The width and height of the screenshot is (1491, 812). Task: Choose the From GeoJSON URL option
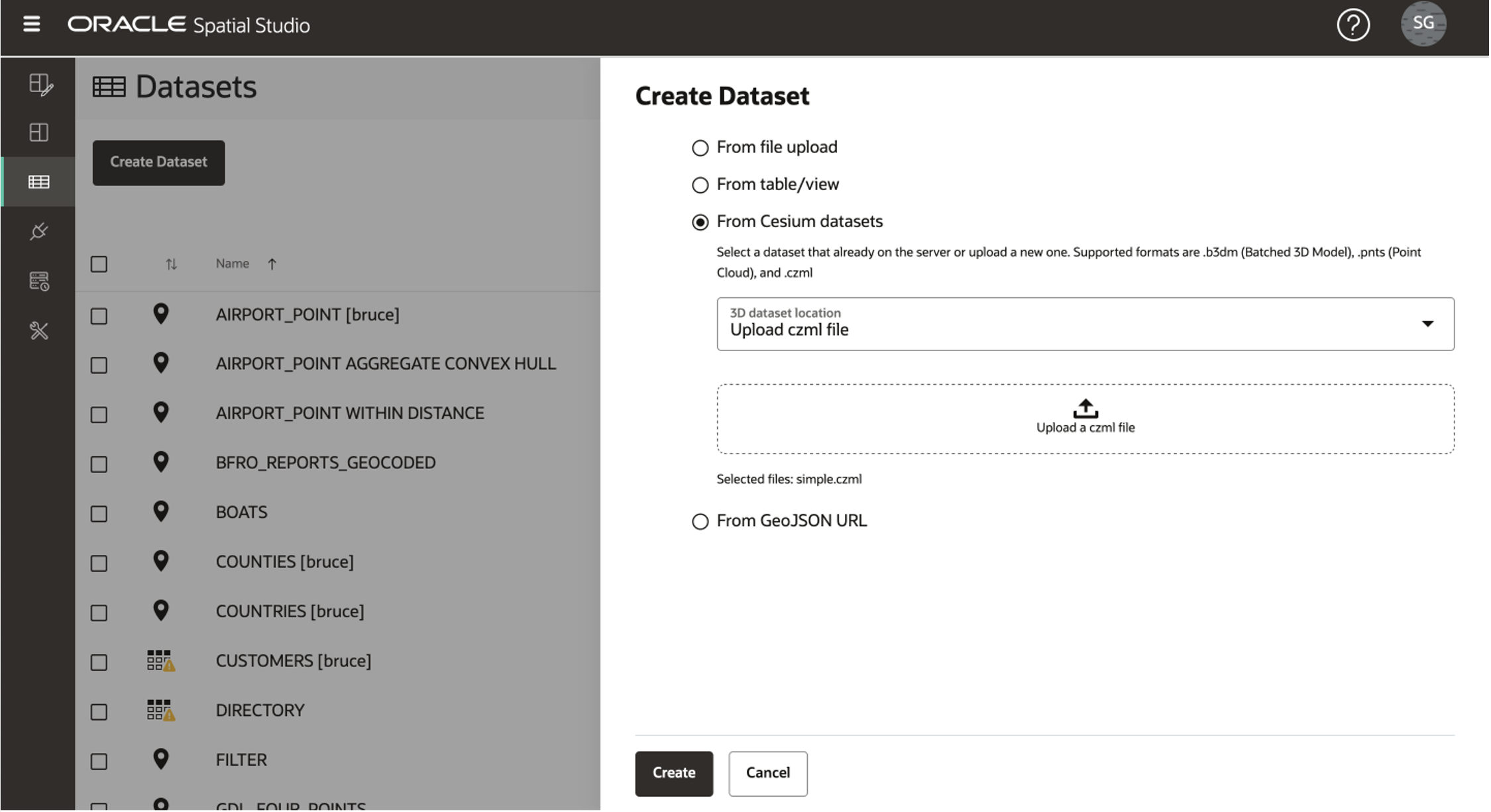click(x=700, y=521)
